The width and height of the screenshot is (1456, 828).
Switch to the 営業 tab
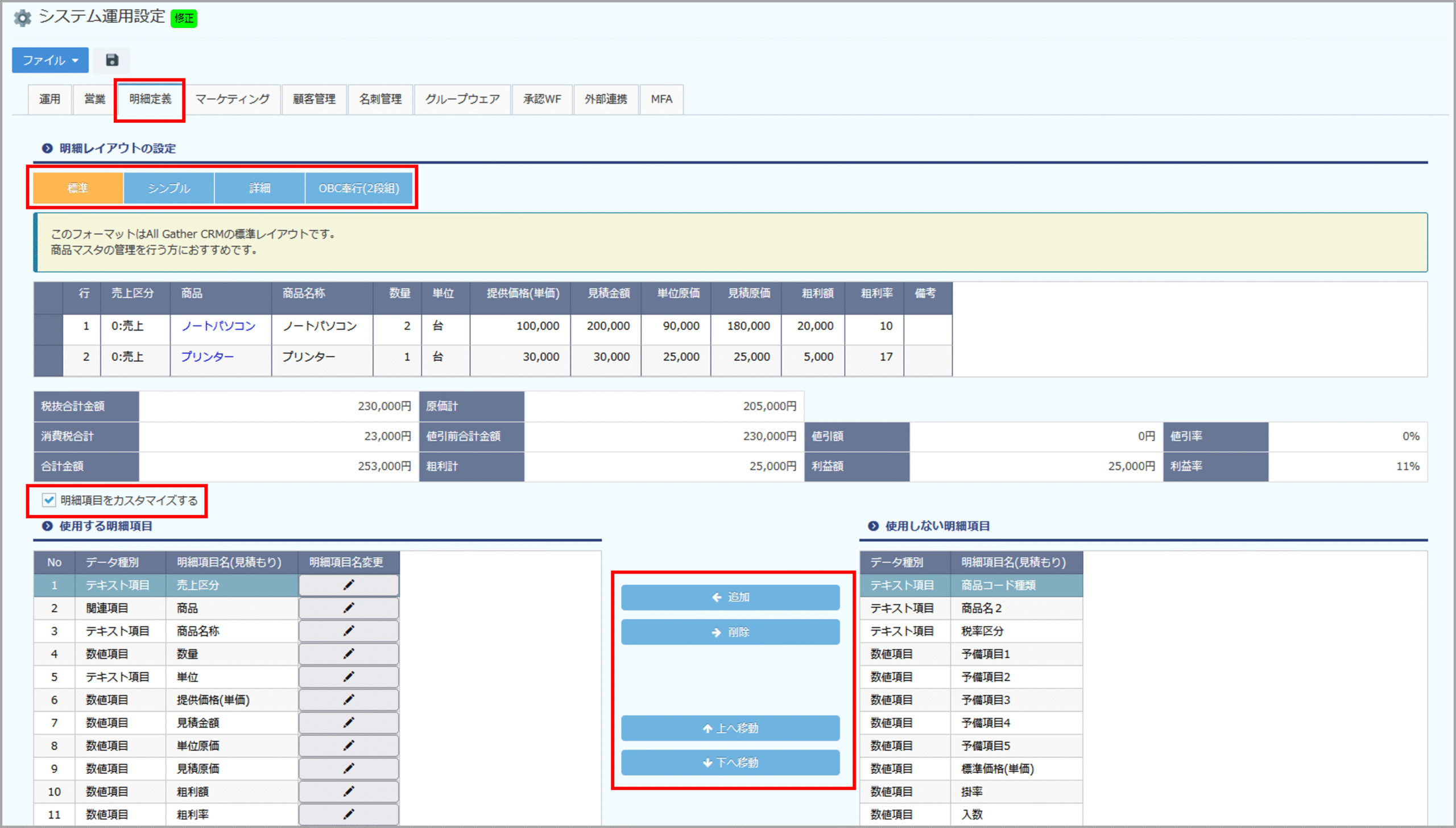click(94, 99)
